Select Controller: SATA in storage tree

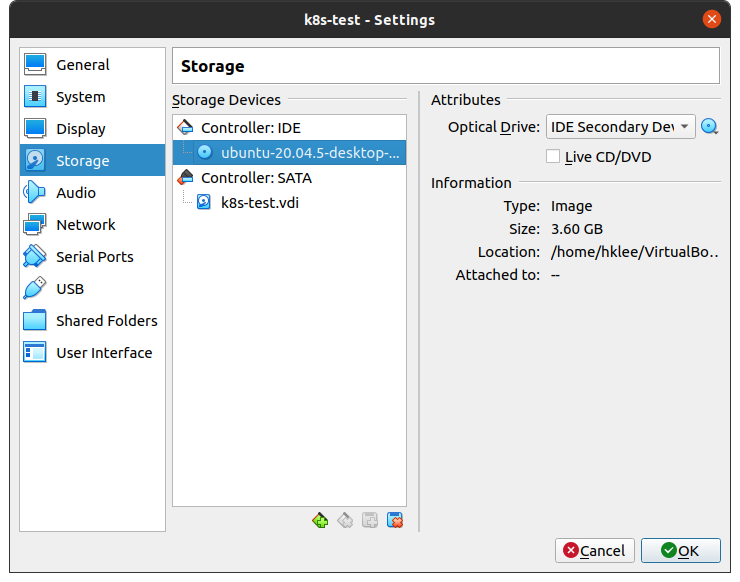[289, 177]
